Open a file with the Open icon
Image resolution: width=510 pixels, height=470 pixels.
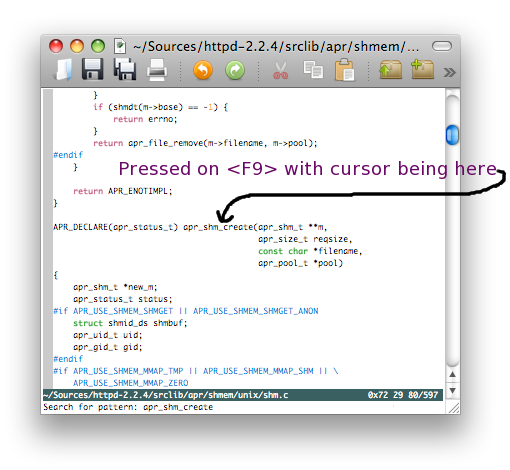(x=63, y=70)
